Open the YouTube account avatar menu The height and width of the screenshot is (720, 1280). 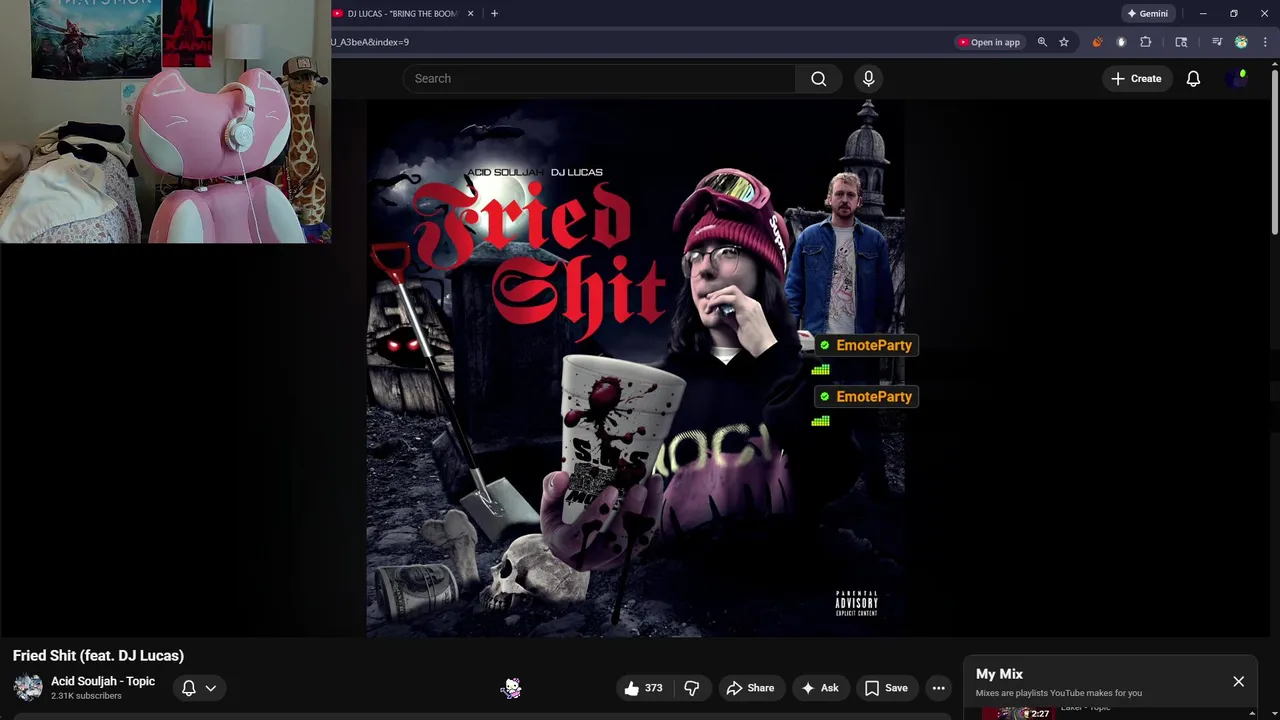(x=1239, y=78)
